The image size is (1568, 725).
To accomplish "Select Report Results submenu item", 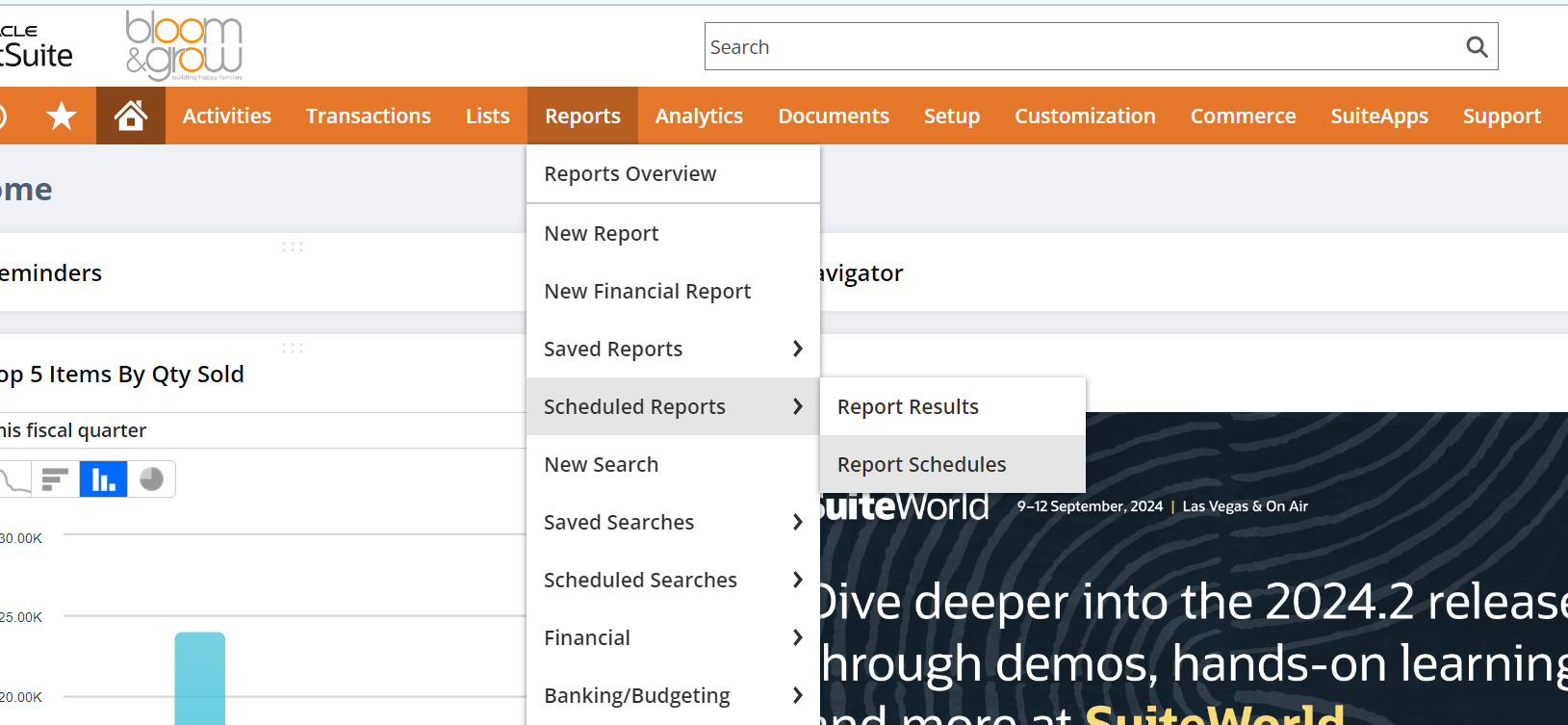I will click(x=953, y=406).
